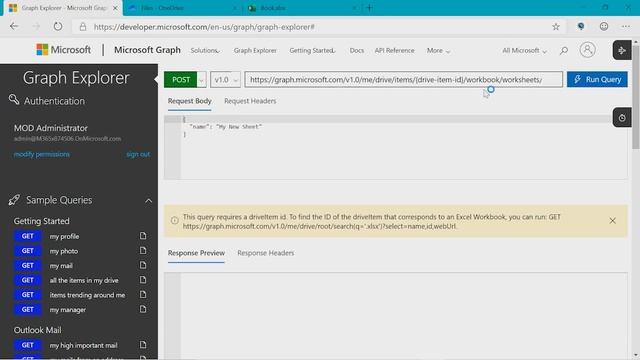Image resolution: width=640 pixels, height=360 pixels.
Task: Click the modify permissions link
Action: [x=42, y=154]
